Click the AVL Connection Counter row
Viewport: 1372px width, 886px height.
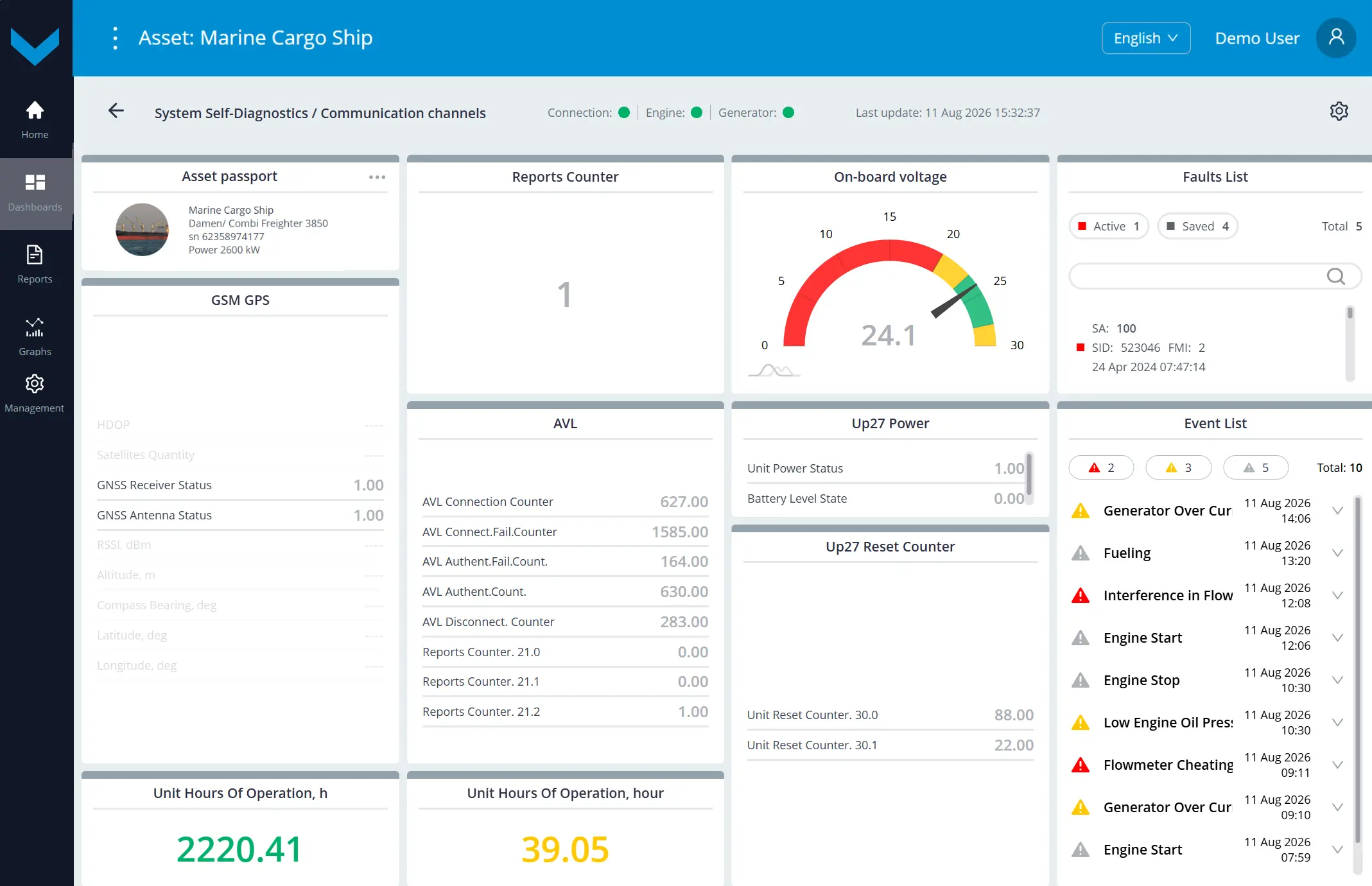[x=565, y=502]
